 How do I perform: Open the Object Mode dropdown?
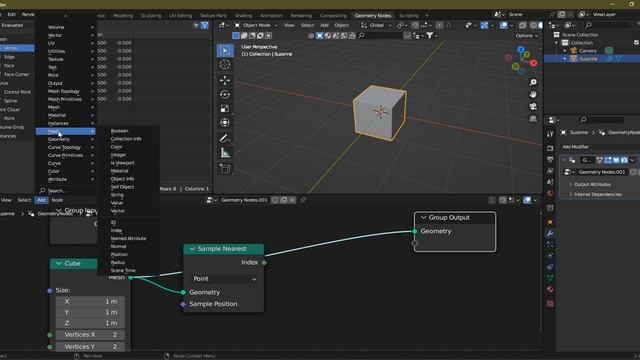[x=256, y=25]
